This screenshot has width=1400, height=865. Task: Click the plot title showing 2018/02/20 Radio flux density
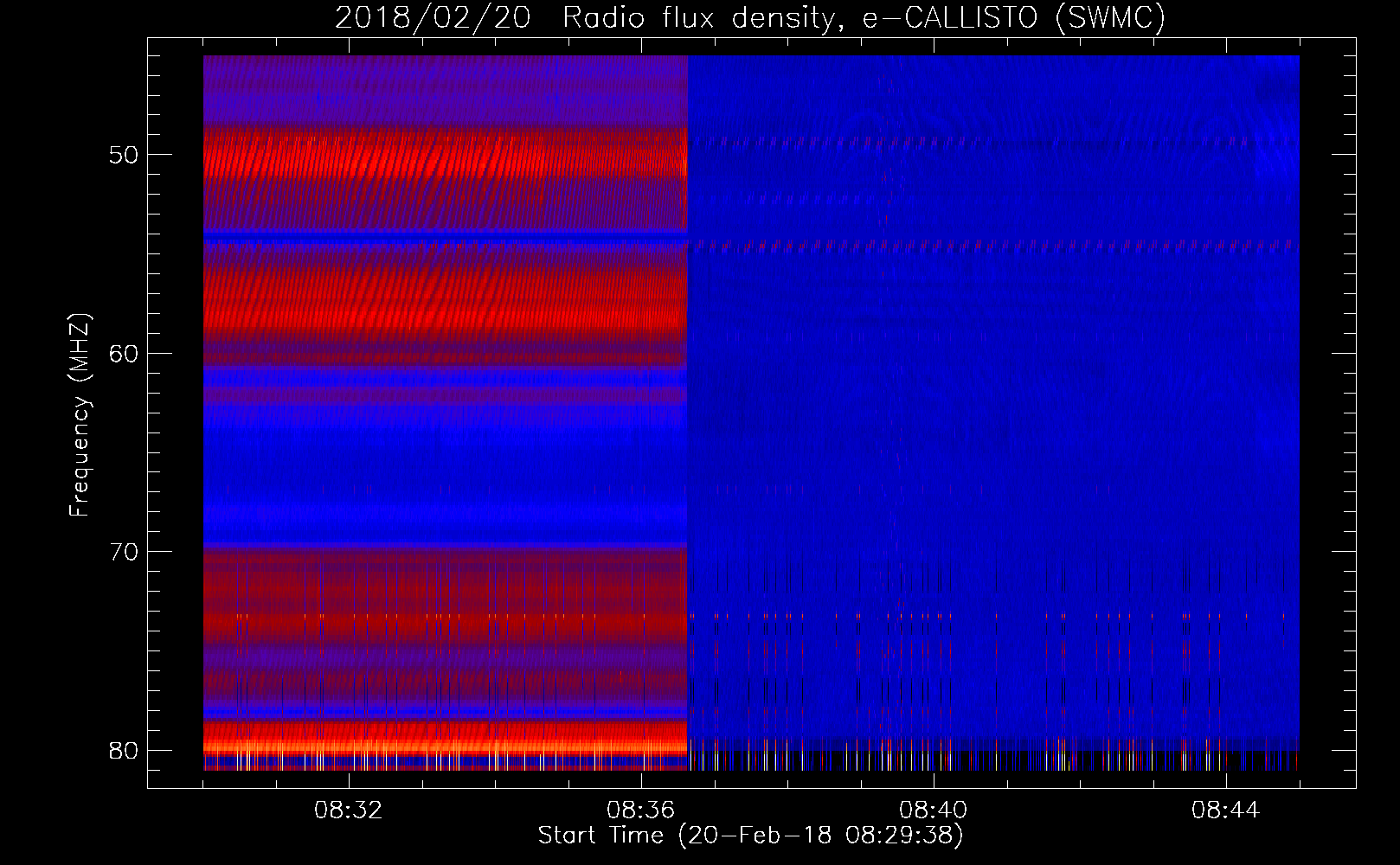(750, 17)
